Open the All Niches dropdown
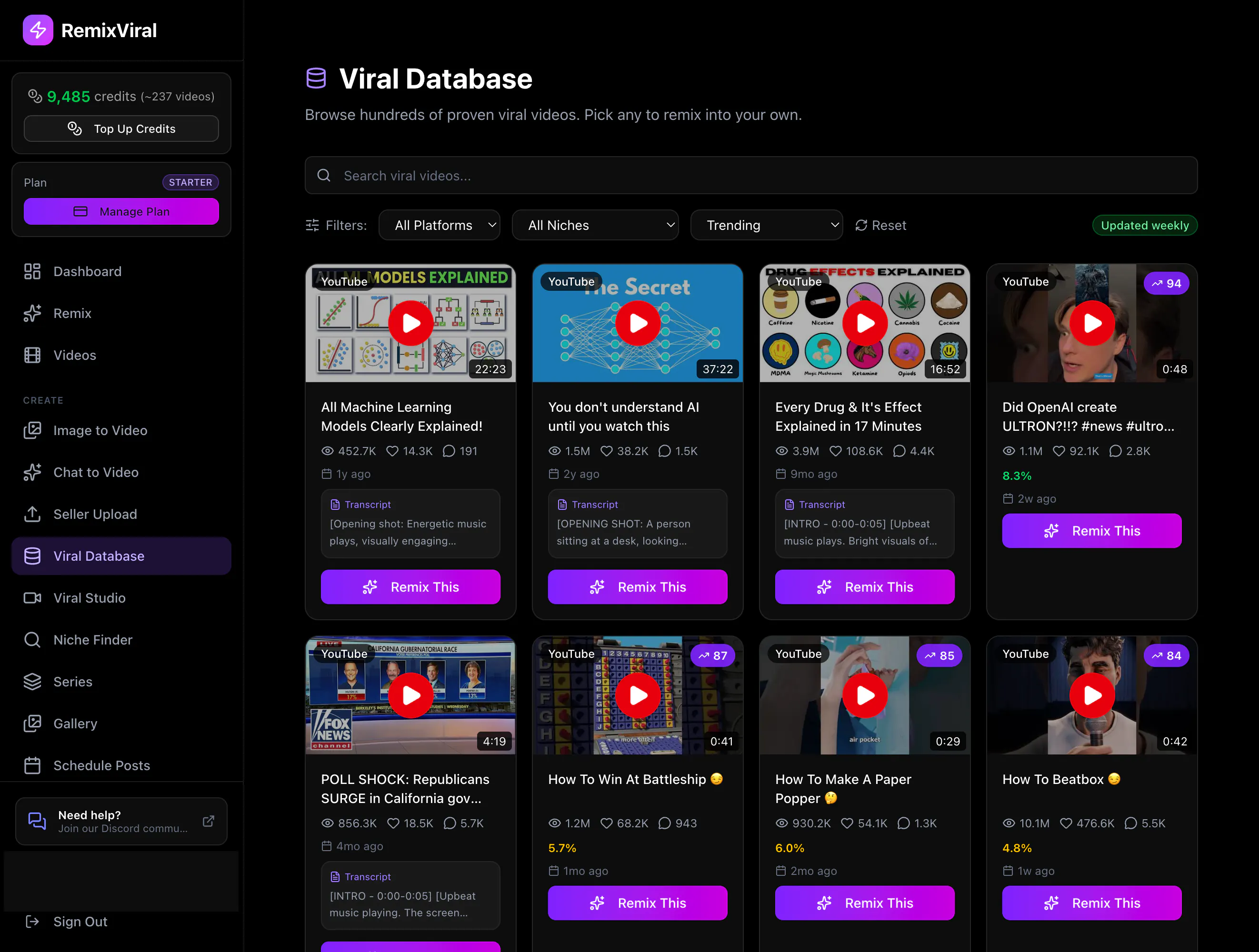The width and height of the screenshot is (1259, 952). tap(595, 225)
